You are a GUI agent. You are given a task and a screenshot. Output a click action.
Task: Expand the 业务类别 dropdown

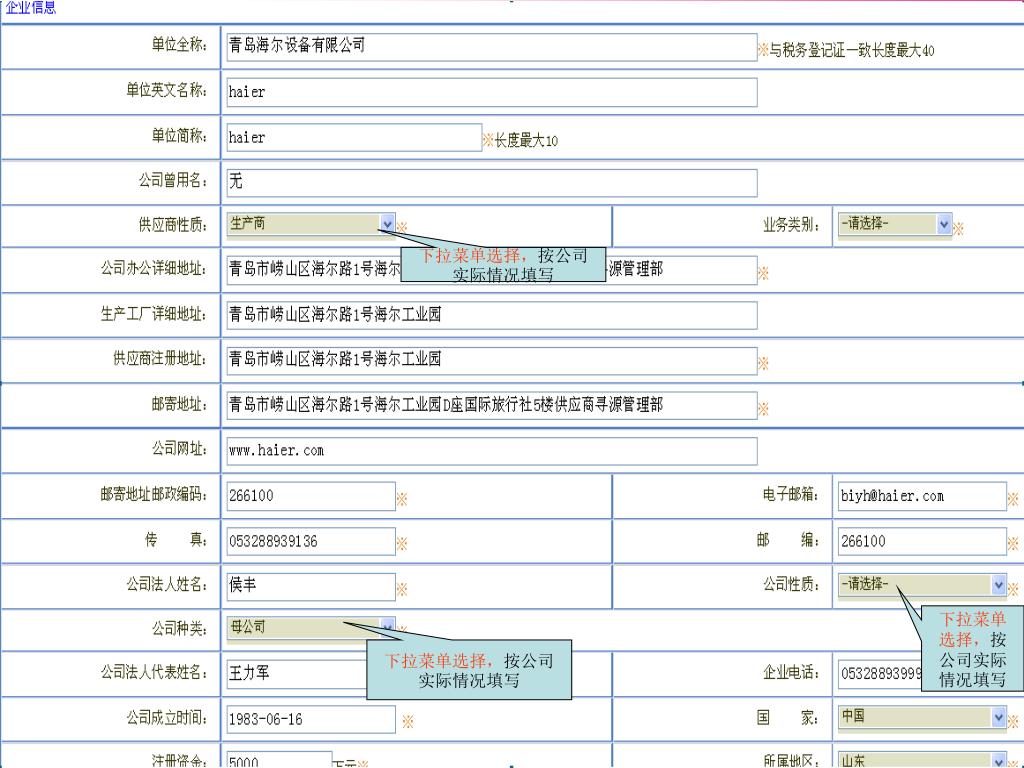(895, 224)
